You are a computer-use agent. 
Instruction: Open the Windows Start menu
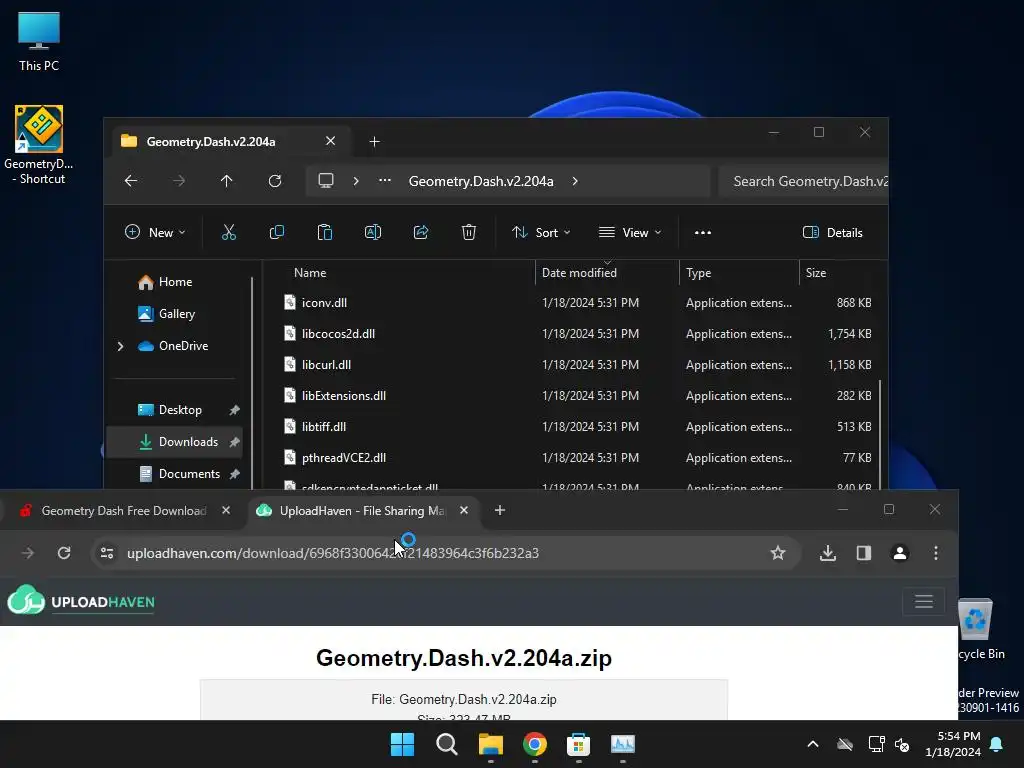402,744
